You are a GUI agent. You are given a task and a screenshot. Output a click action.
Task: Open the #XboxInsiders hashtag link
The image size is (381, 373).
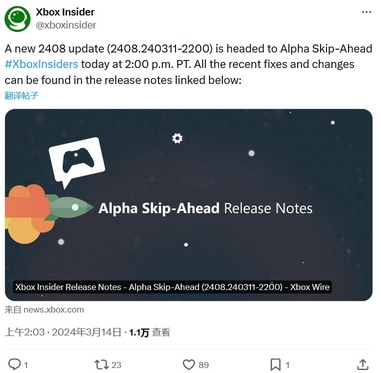(x=42, y=64)
